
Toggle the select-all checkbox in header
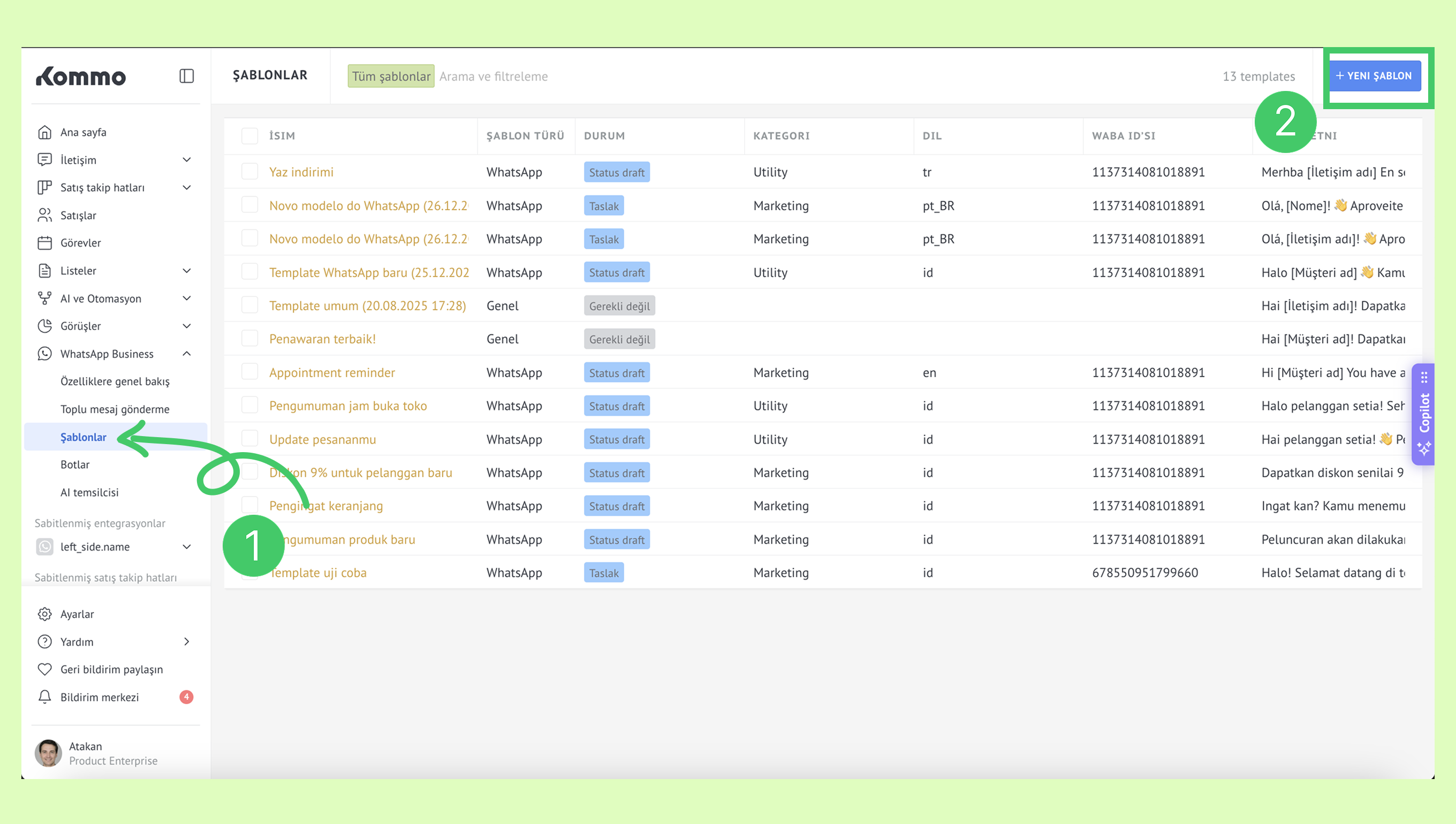[249, 136]
